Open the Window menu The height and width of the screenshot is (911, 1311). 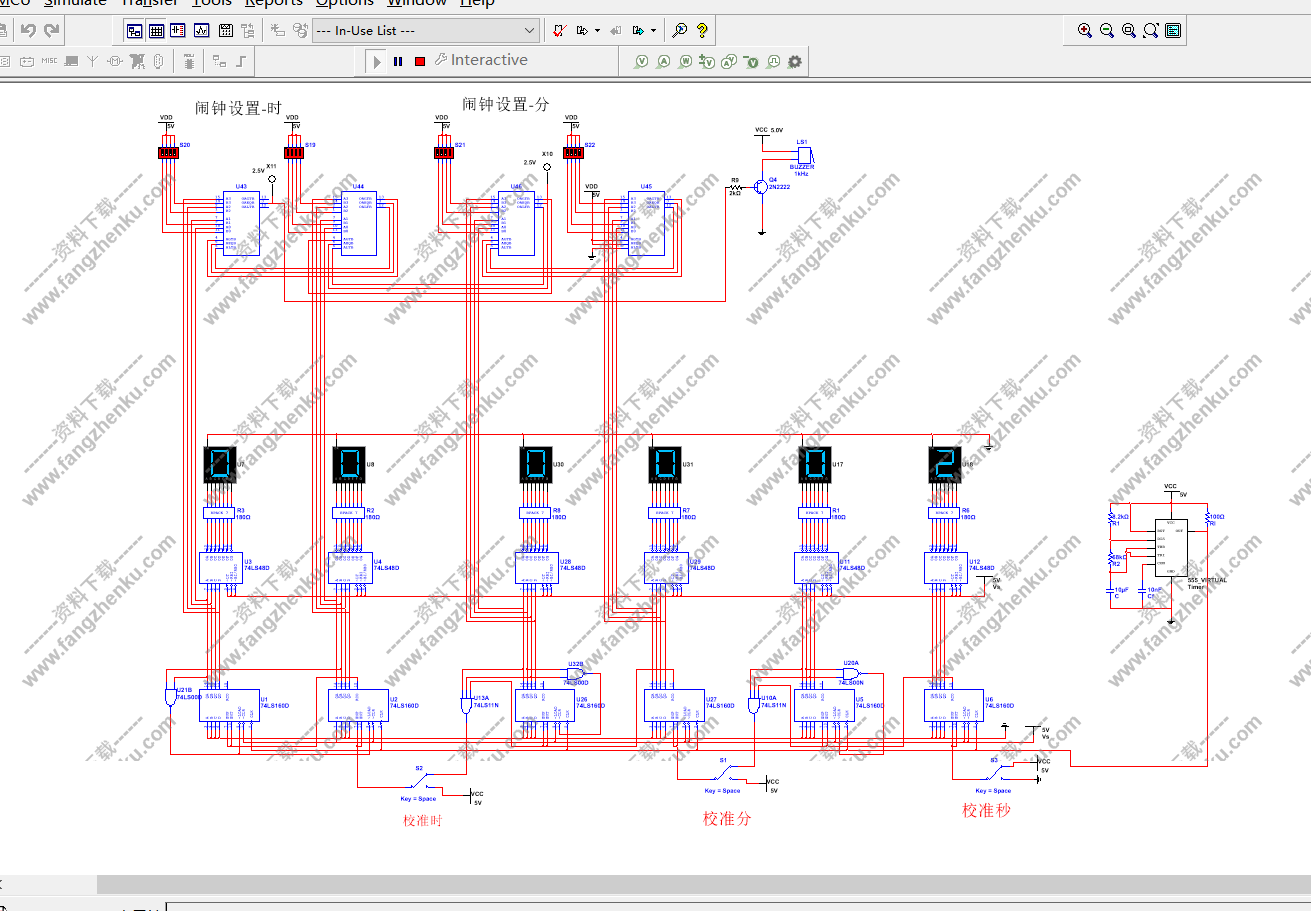pyautogui.click(x=416, y=3)
